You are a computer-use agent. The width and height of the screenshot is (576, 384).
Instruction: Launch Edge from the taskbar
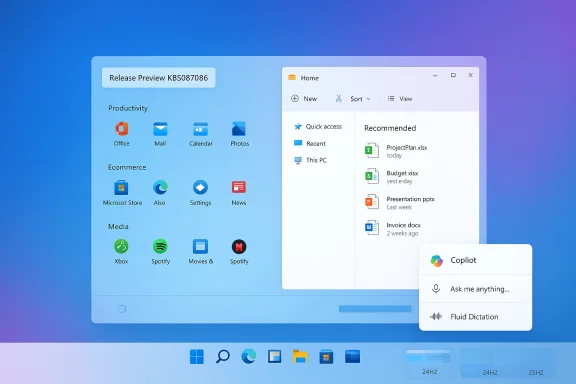[249, 356]
